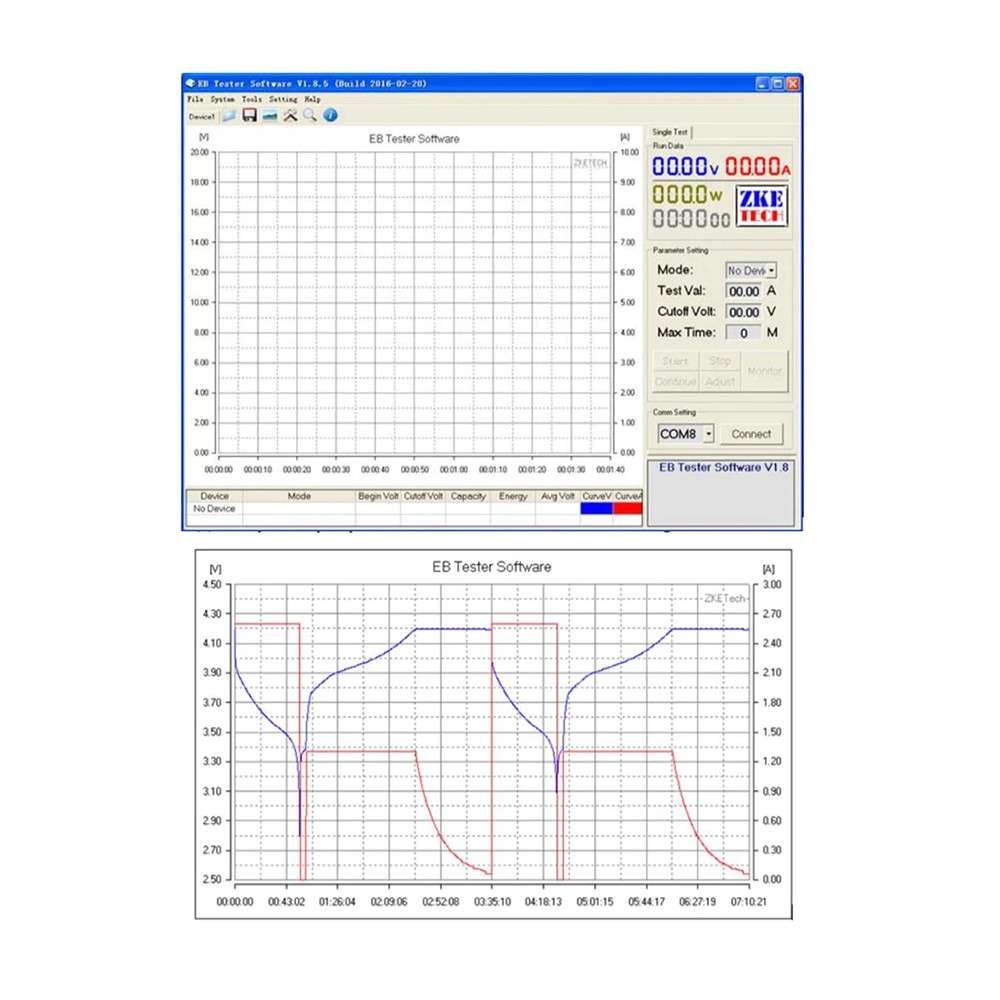This screenshot has height=1000, width=1000.
Task: Save test data with the disk icon
Action: (250, 115)
